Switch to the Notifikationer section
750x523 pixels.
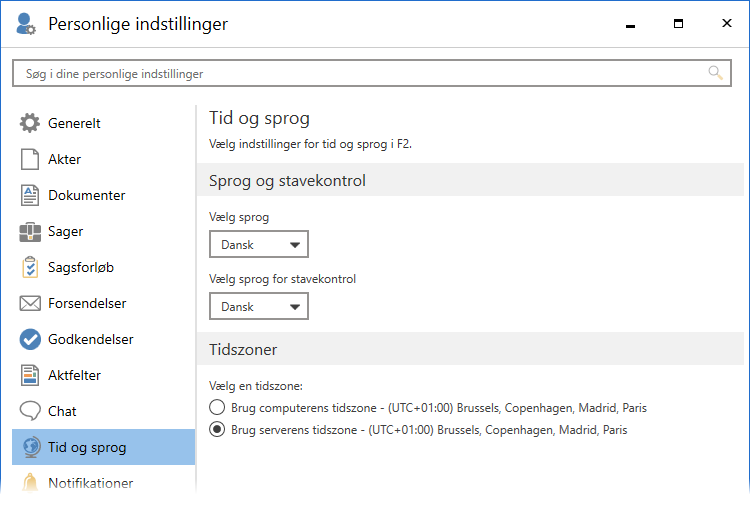click(x=90, y=483)
